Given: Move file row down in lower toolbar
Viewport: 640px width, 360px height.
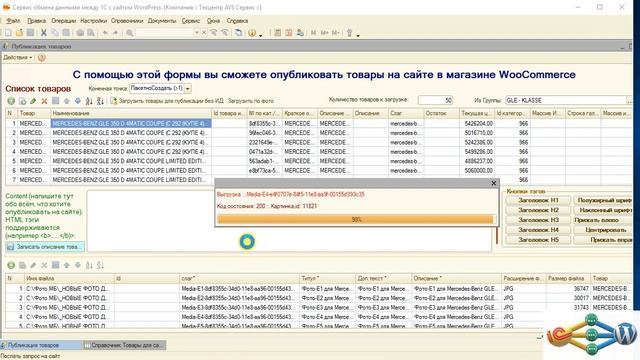Looking at the screenshot, I should click(x=77, y=265).
